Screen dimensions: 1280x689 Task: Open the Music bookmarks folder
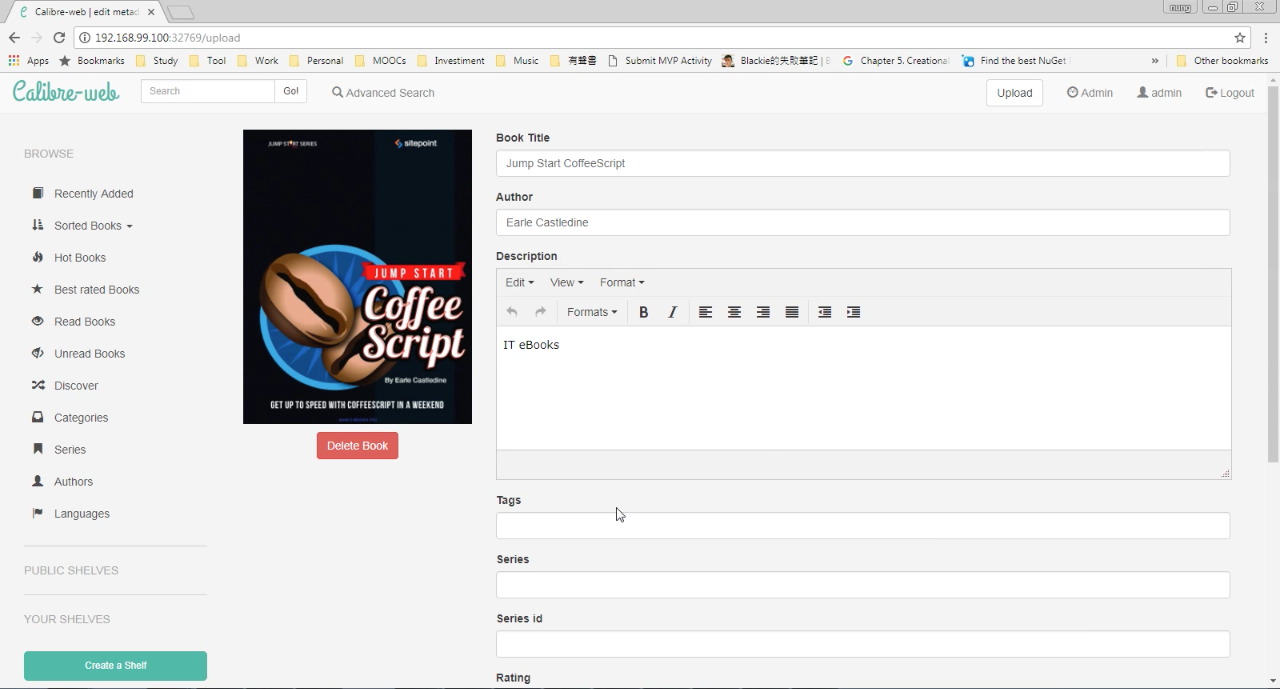click(x=517, y=61)
